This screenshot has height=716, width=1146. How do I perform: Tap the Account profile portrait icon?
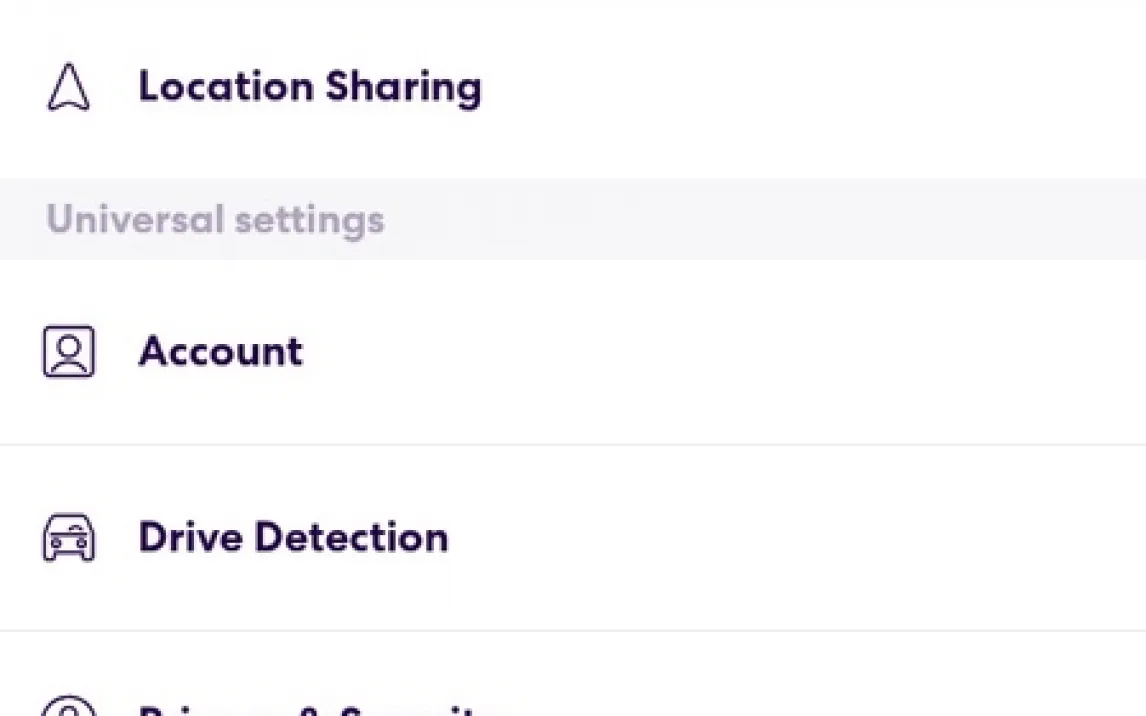(x=68, y=352)
